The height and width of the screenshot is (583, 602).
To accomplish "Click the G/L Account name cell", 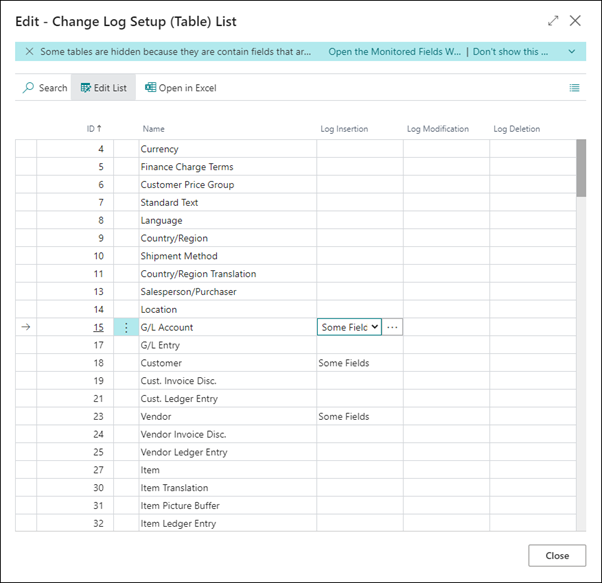I will coord(228,327).
